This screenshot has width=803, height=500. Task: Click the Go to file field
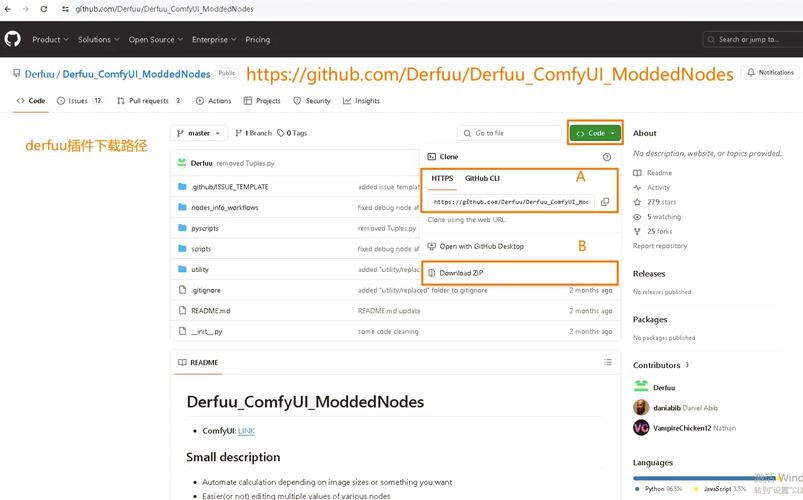pos(509,133)
